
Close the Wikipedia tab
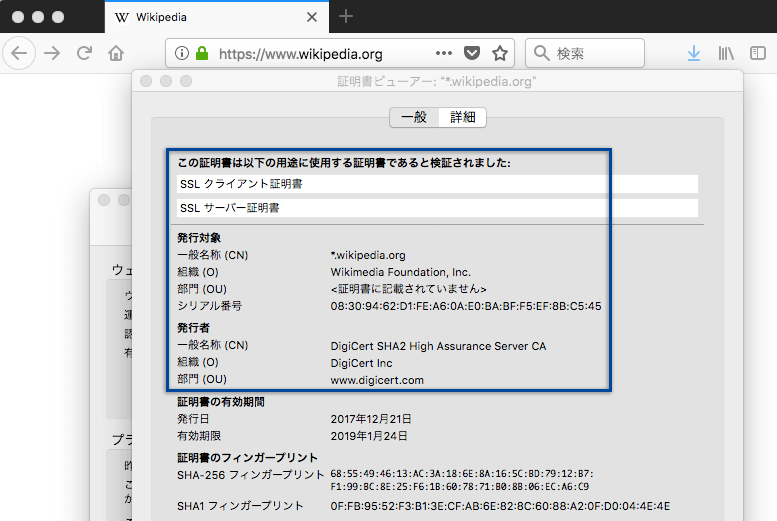(312, 17)
